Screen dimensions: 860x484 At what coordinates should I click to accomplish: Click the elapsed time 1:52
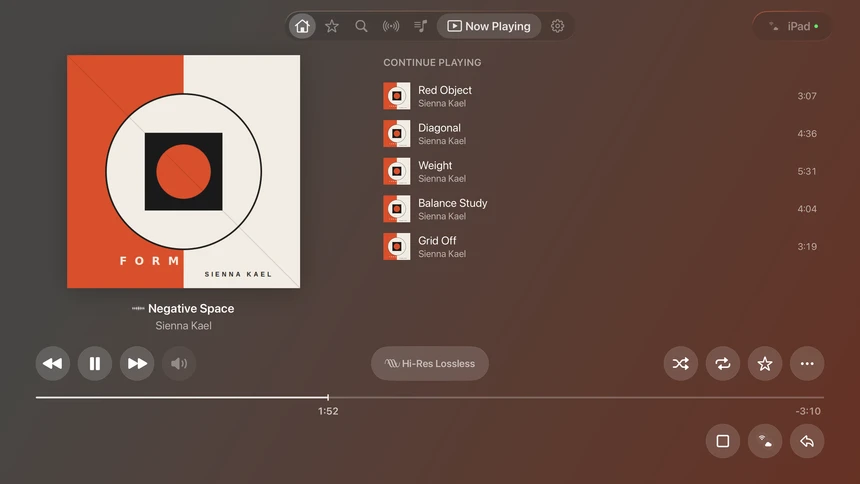(328, 411)
